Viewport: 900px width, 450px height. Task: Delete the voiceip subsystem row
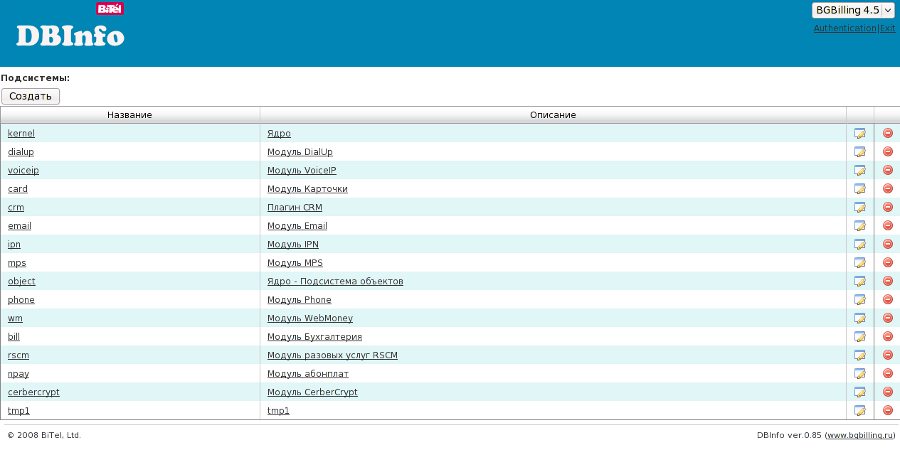click(888, 170)
